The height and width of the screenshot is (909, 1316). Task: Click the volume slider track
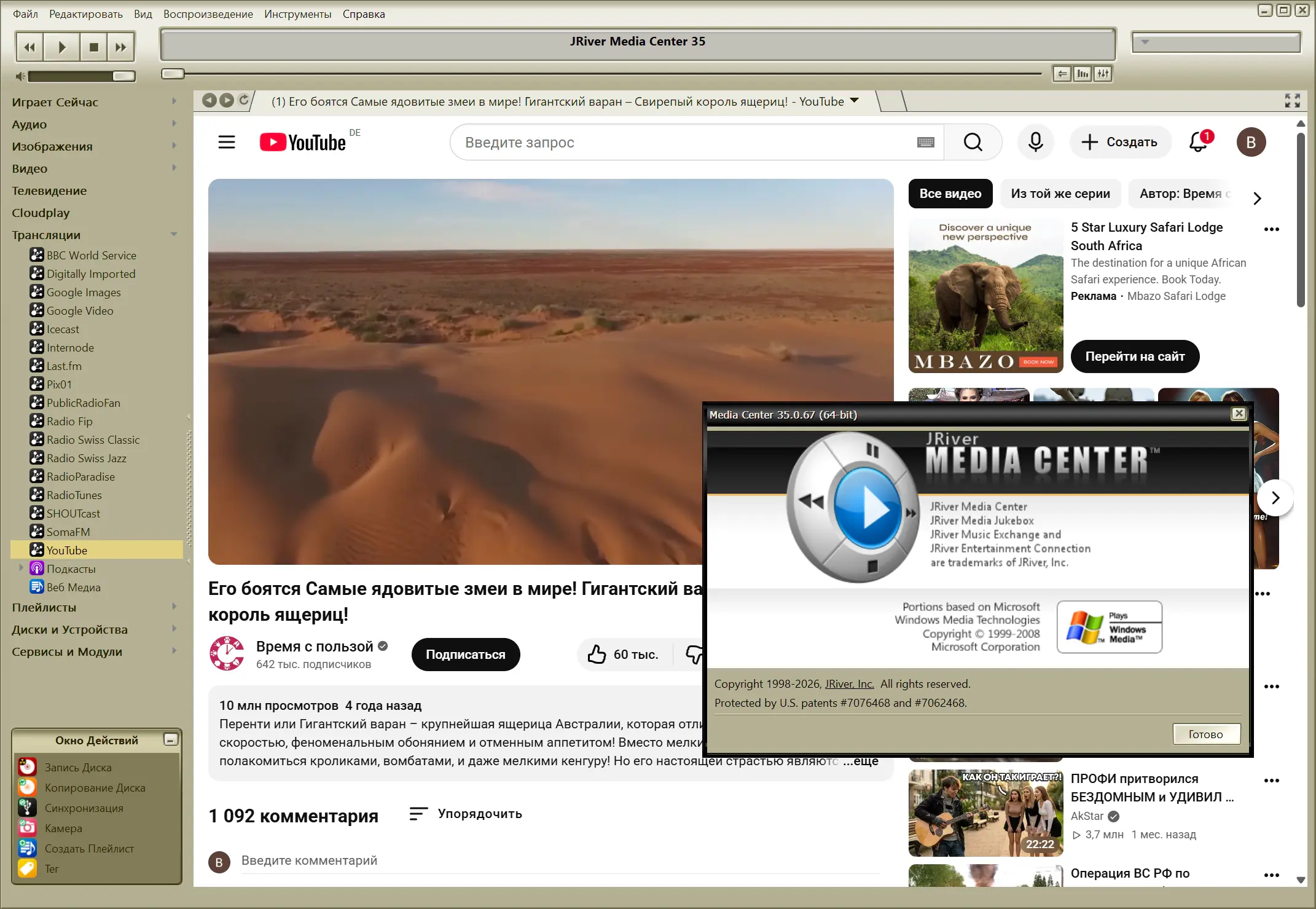click(x=71, y=76)
